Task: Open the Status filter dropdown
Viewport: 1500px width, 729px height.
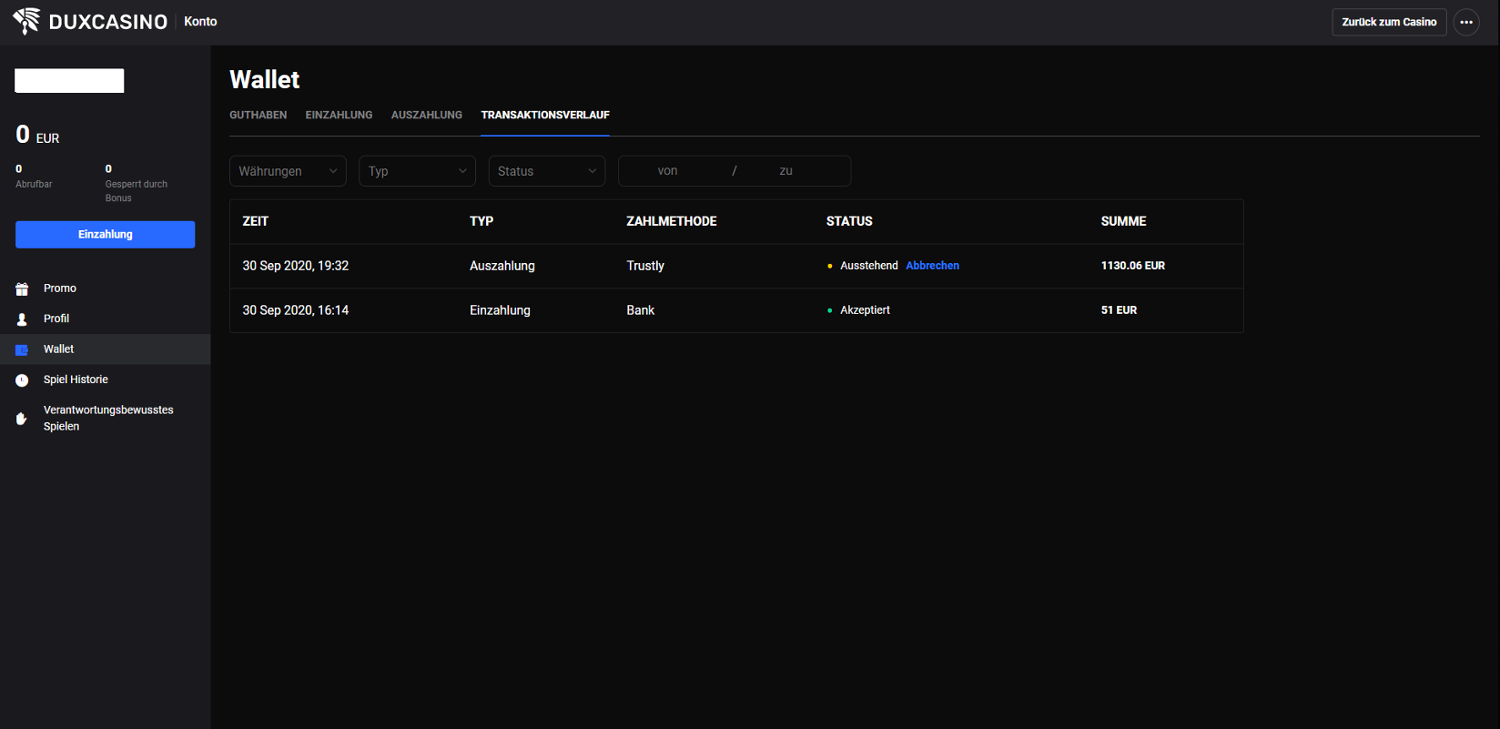Action: pos(547,171)
